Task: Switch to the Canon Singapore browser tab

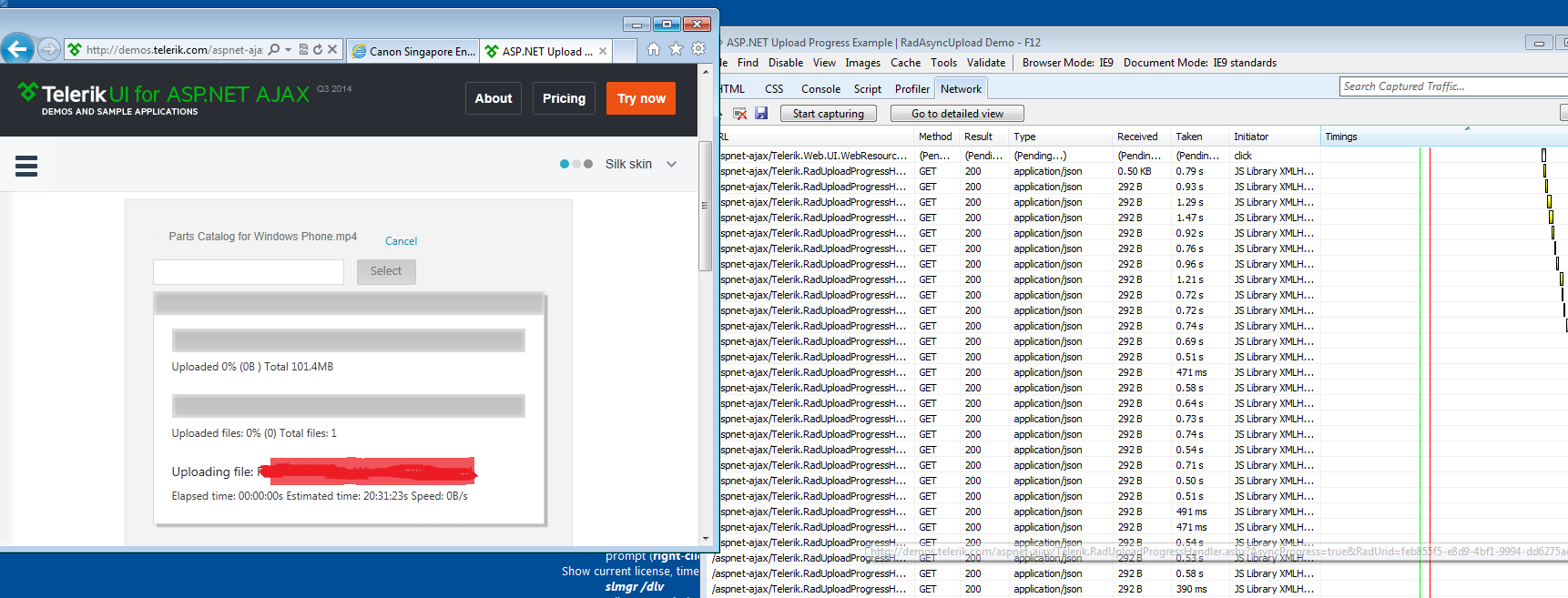Action: pyautogui.click(x=413, y=51)
